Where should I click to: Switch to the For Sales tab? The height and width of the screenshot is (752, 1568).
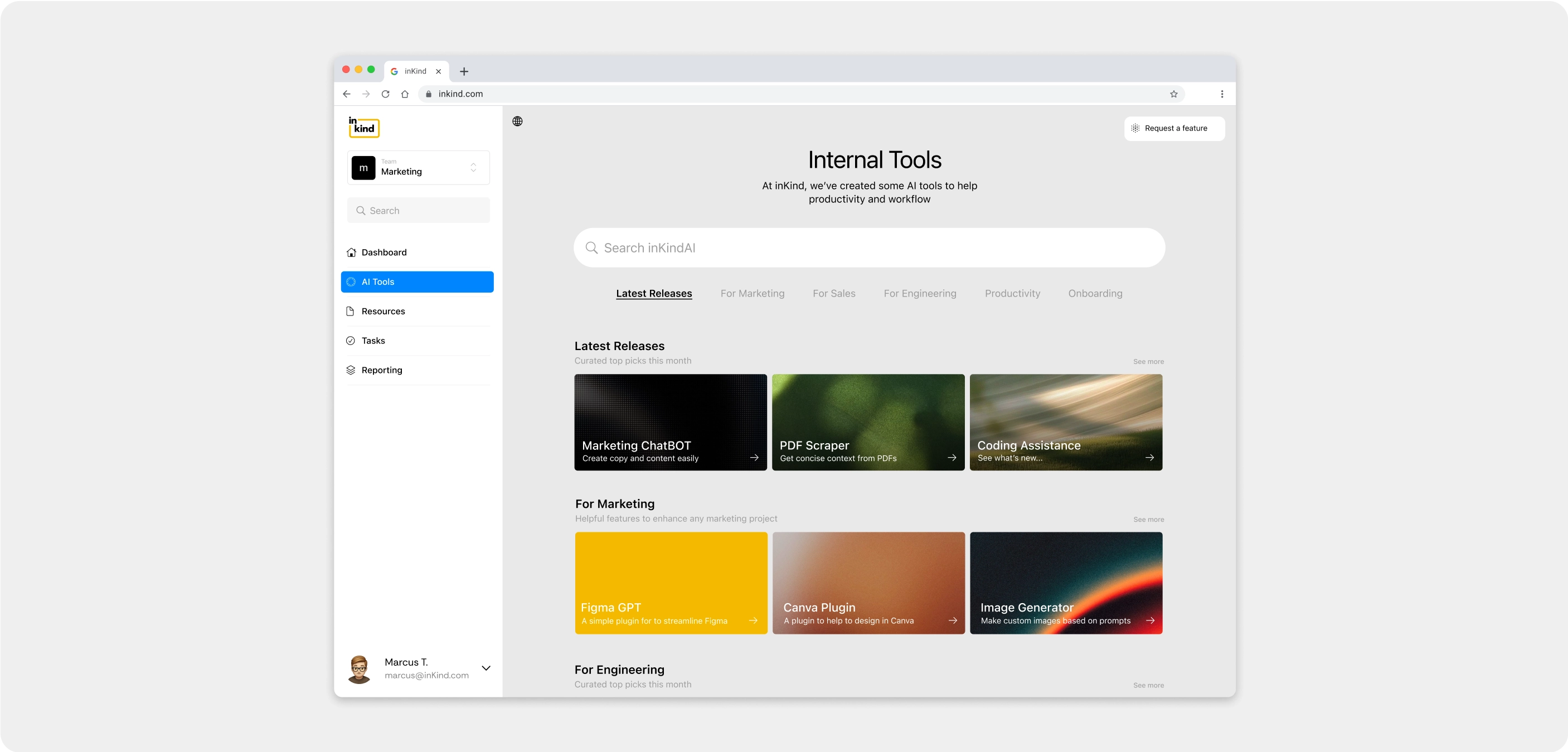click(x=834, y=293)
